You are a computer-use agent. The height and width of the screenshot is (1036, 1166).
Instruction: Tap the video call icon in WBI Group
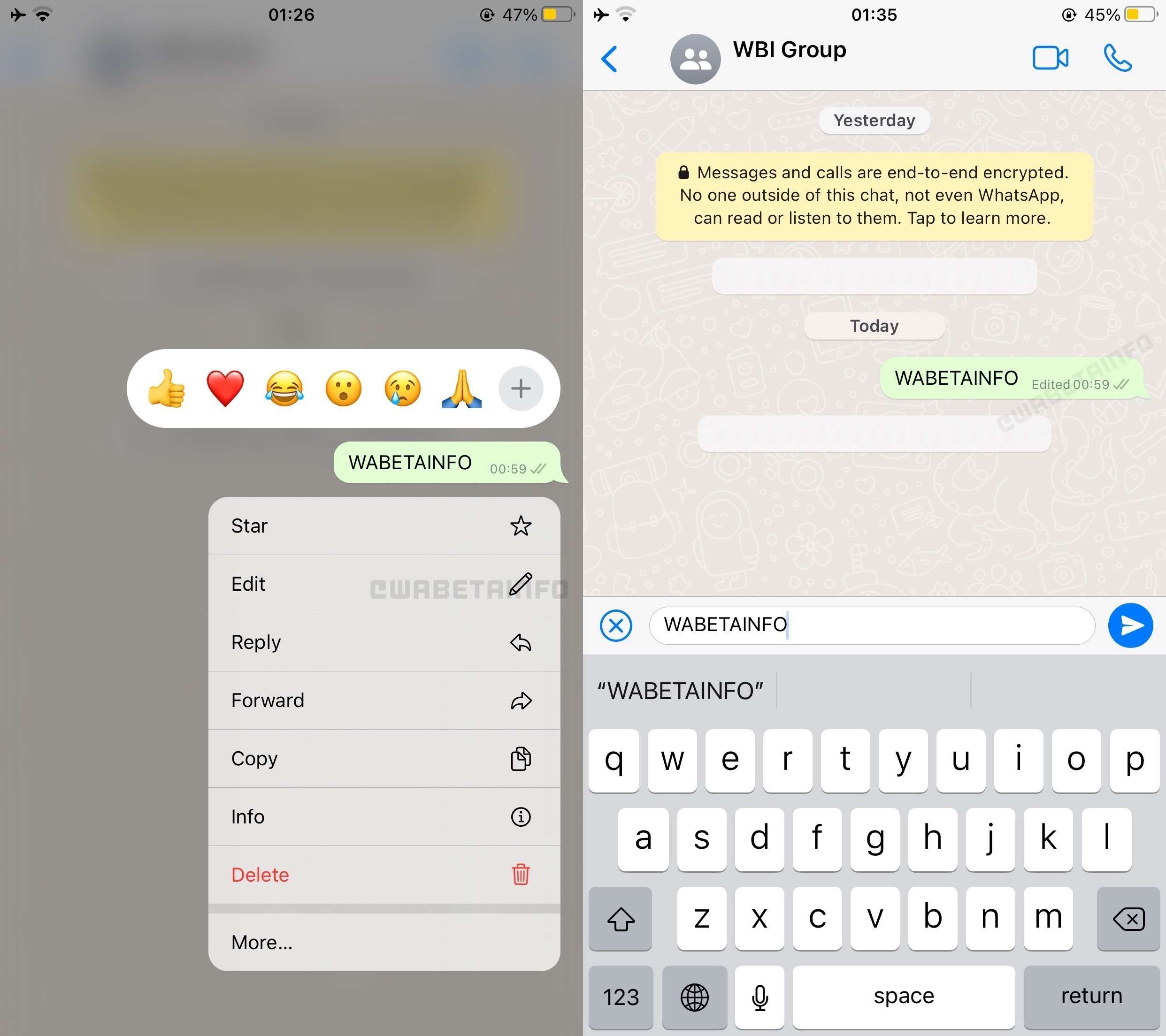pos(1049,57)
